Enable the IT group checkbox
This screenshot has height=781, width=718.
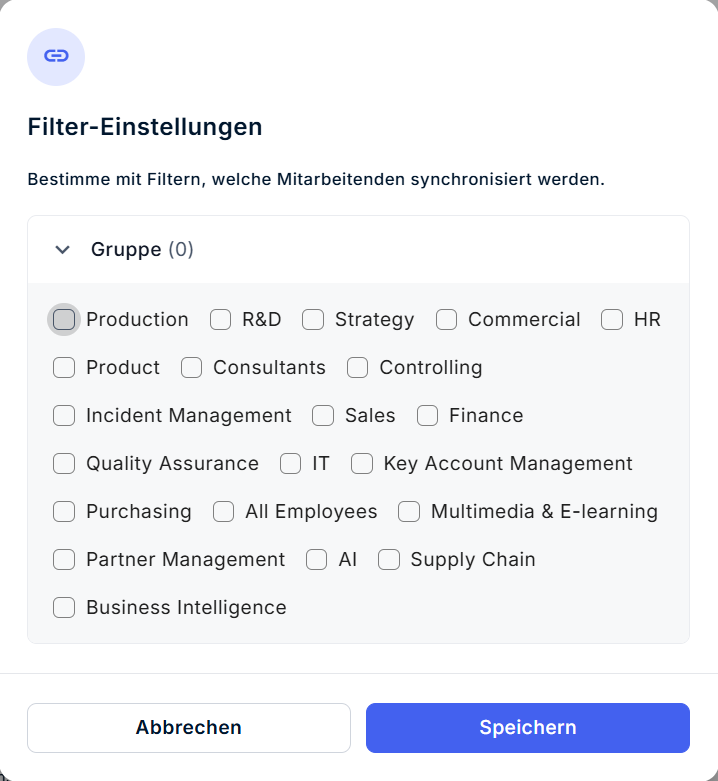point(291,464)
